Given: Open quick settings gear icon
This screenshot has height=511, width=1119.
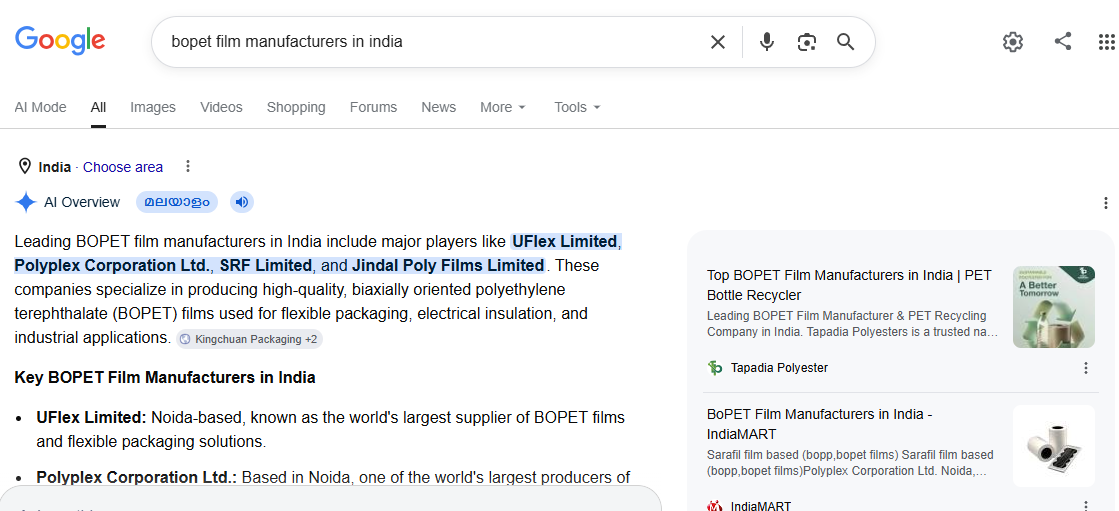Looking at the screenshot, I should coord(1013,42).
